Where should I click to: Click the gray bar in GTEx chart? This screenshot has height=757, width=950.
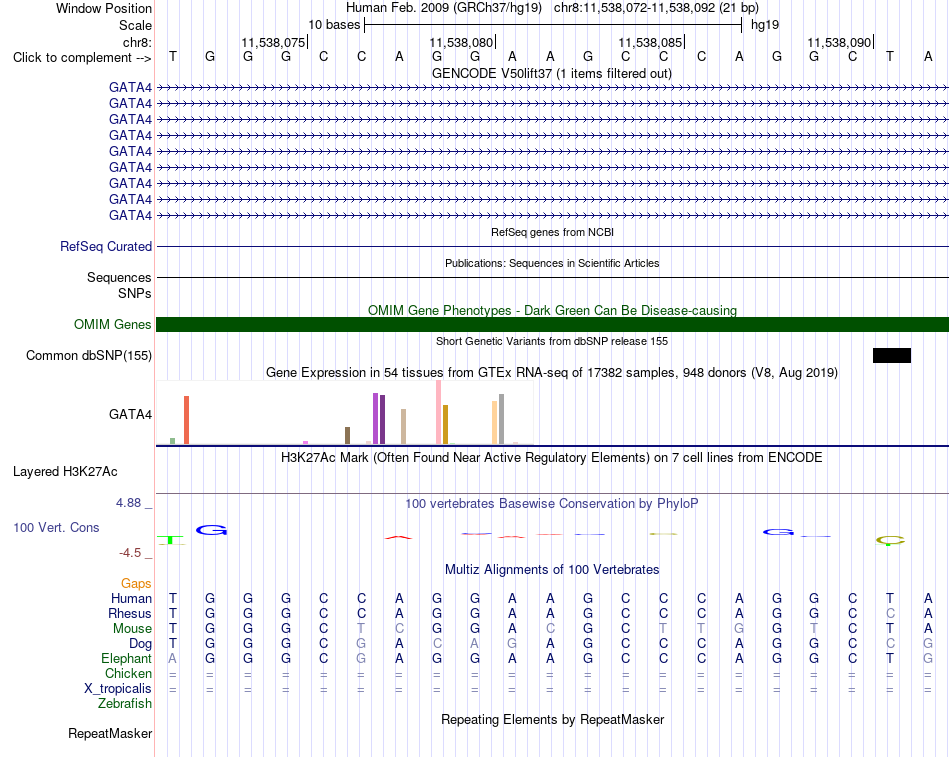[x=502, y=419]
